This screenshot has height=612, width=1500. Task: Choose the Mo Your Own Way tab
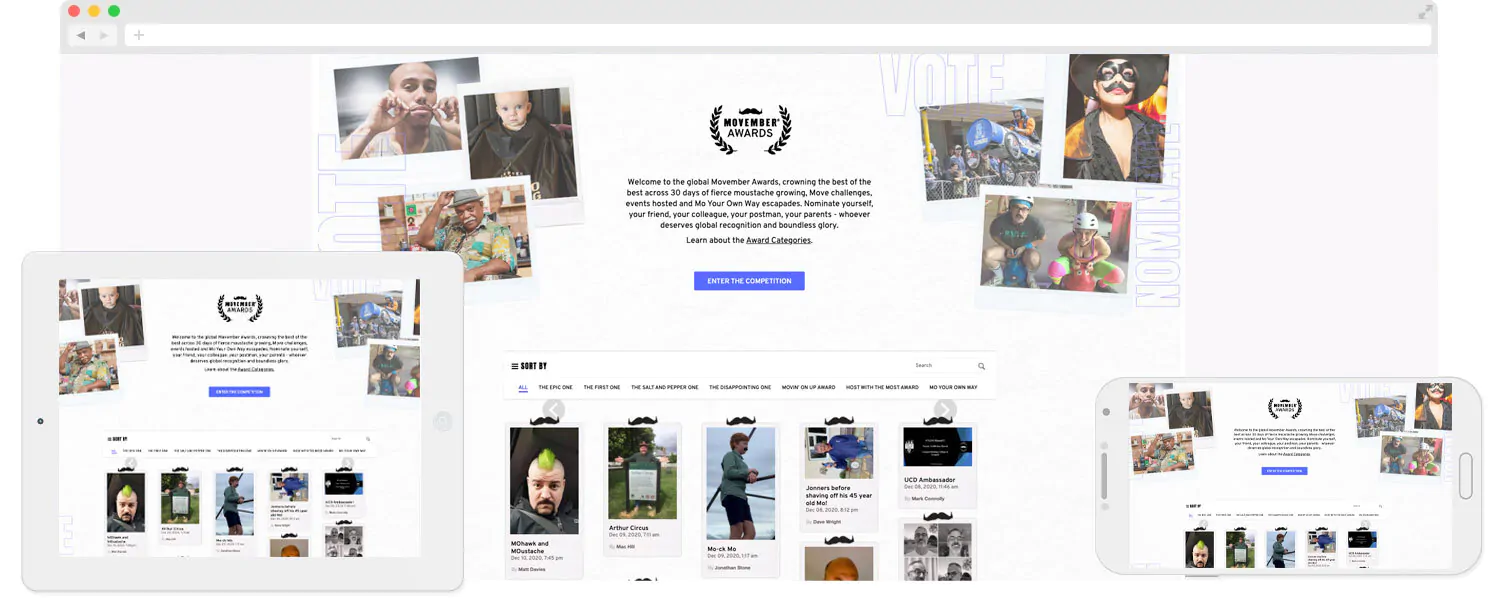(x=953, y=387)
